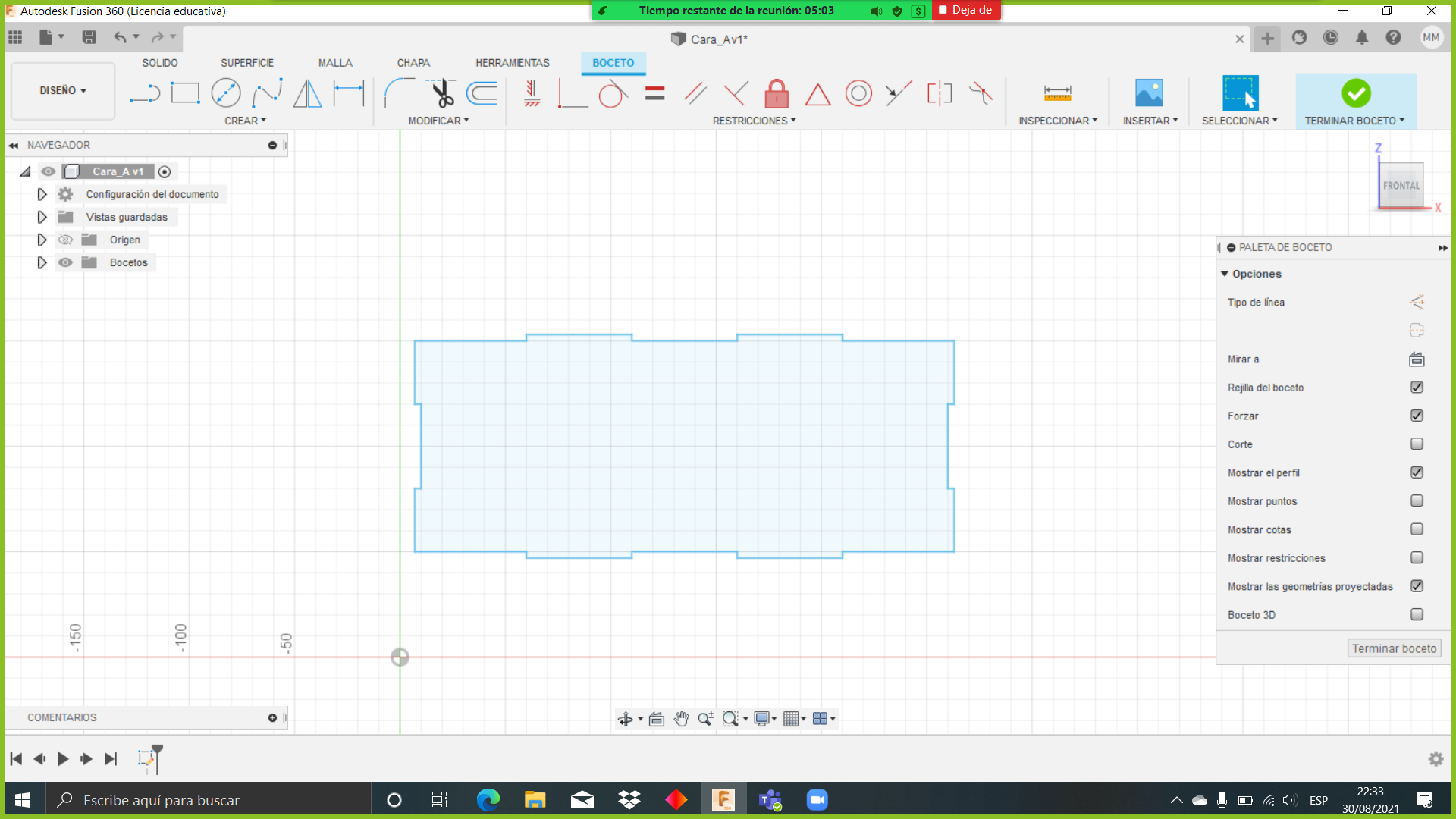Enable the Mostrar puntos checkbox
Viewport: 1456px width, 819px height.
pos(1417,501)
